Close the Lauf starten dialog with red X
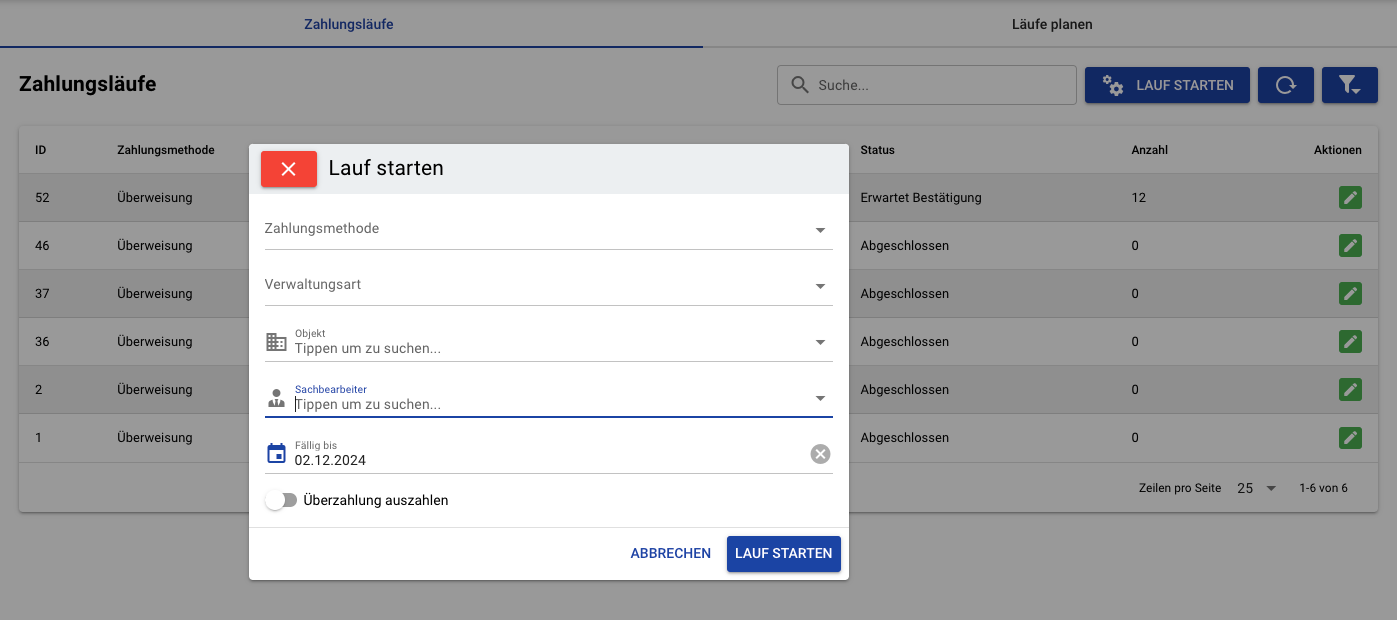 289,169
